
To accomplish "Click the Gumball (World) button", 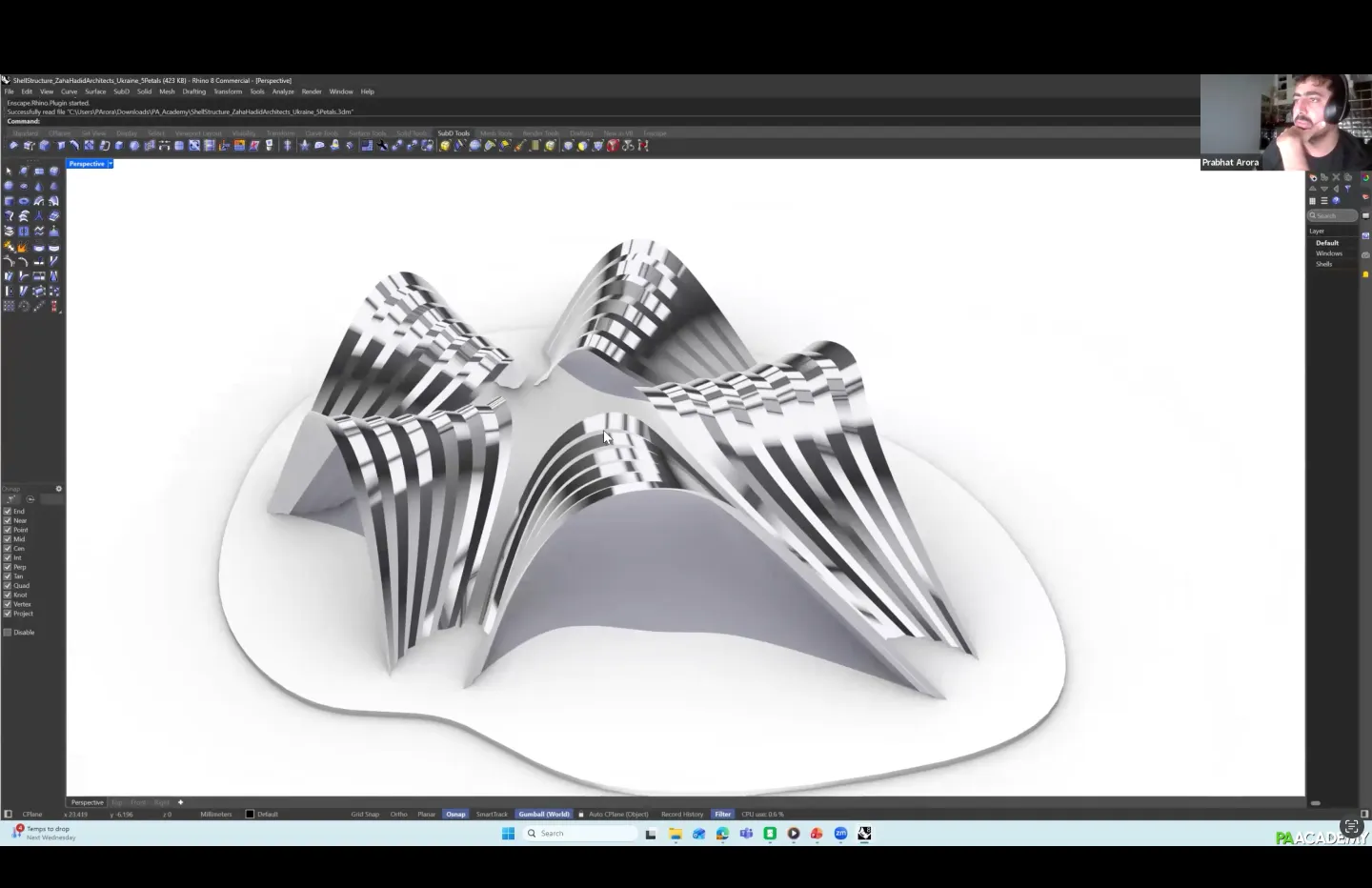I will [x=543, y=815].
